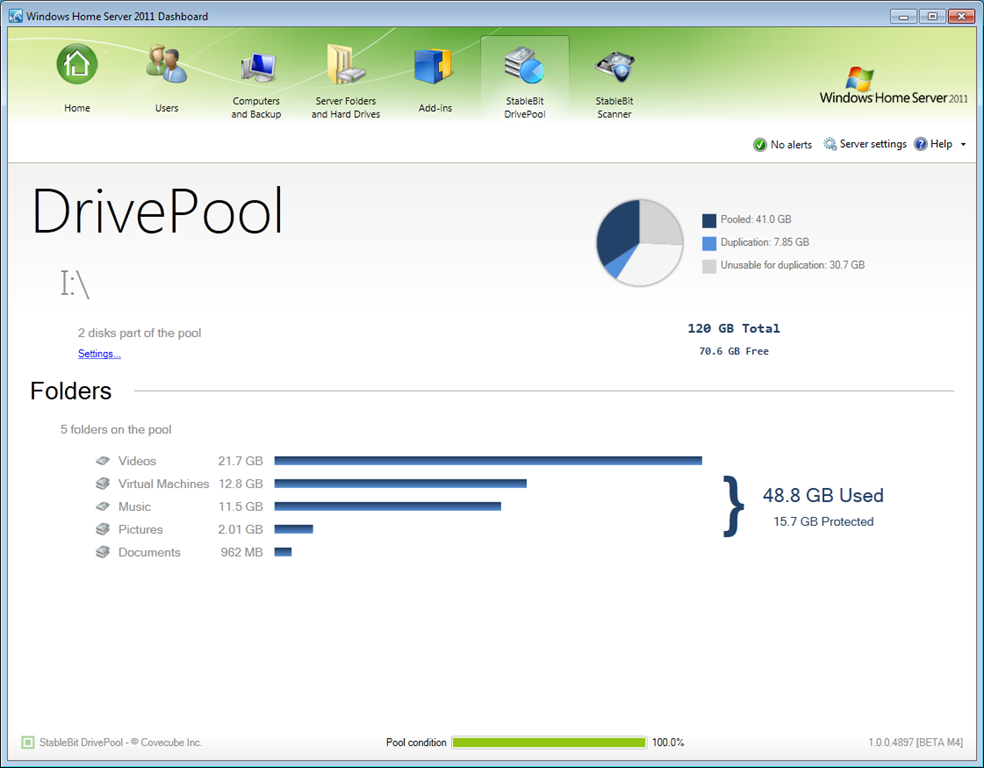Click the No alerts text
This screenshot has width=984, height=768.
tap(791, 145)
